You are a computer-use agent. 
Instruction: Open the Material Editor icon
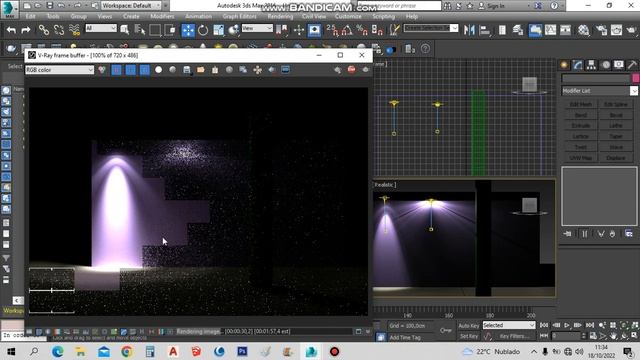tap(584, 30)
